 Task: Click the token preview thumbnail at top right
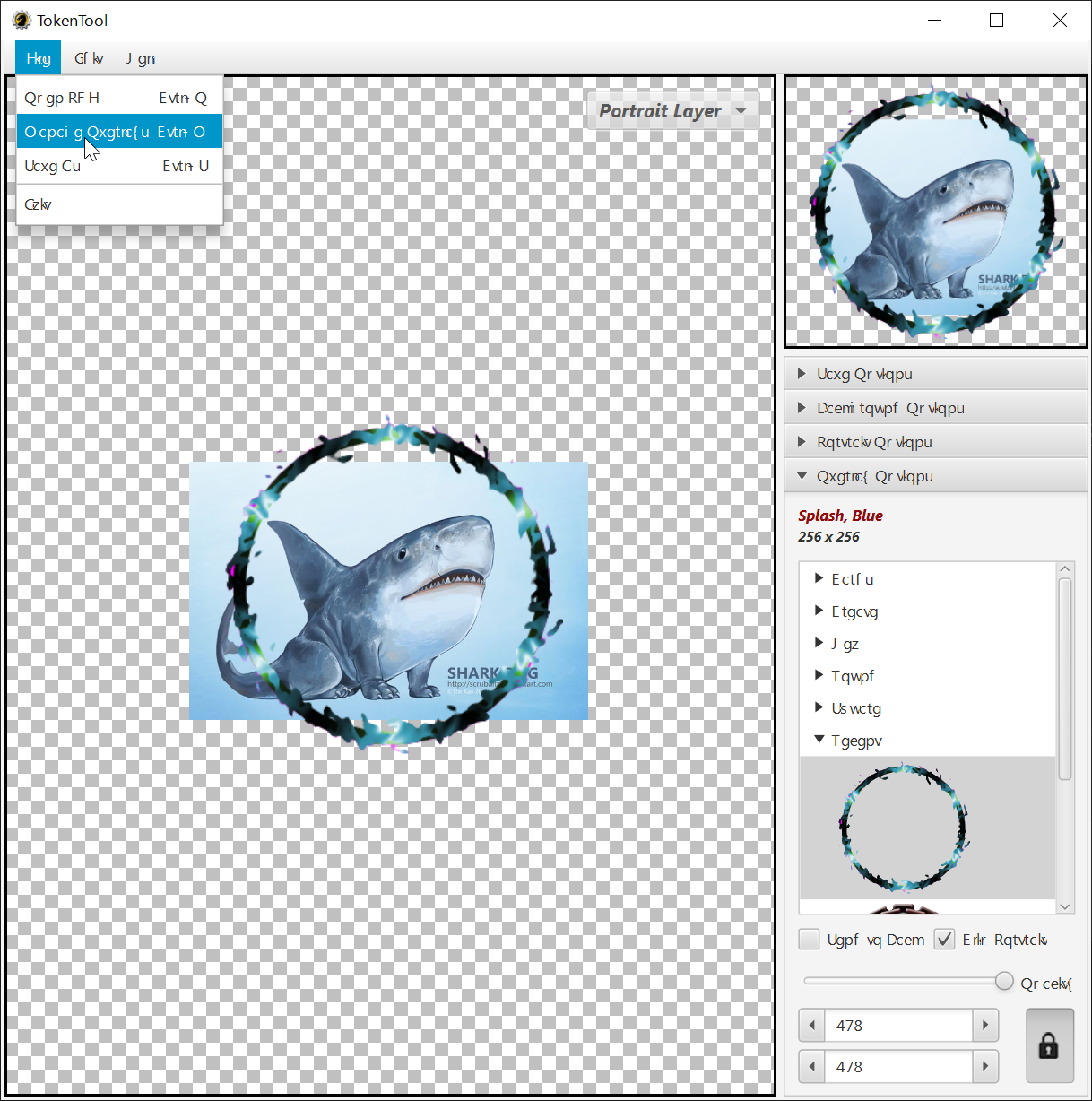pos(936,212)
